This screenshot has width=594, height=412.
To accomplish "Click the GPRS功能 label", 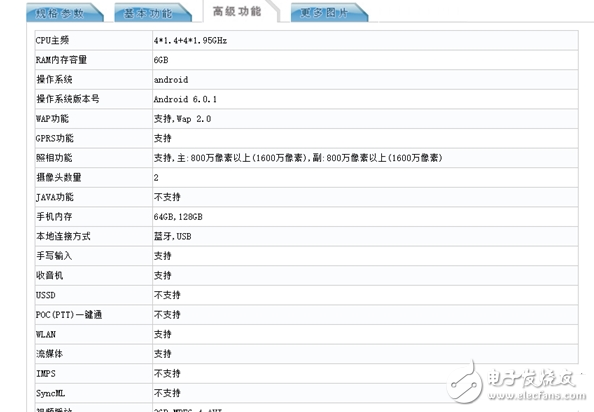I will [55, 139].
